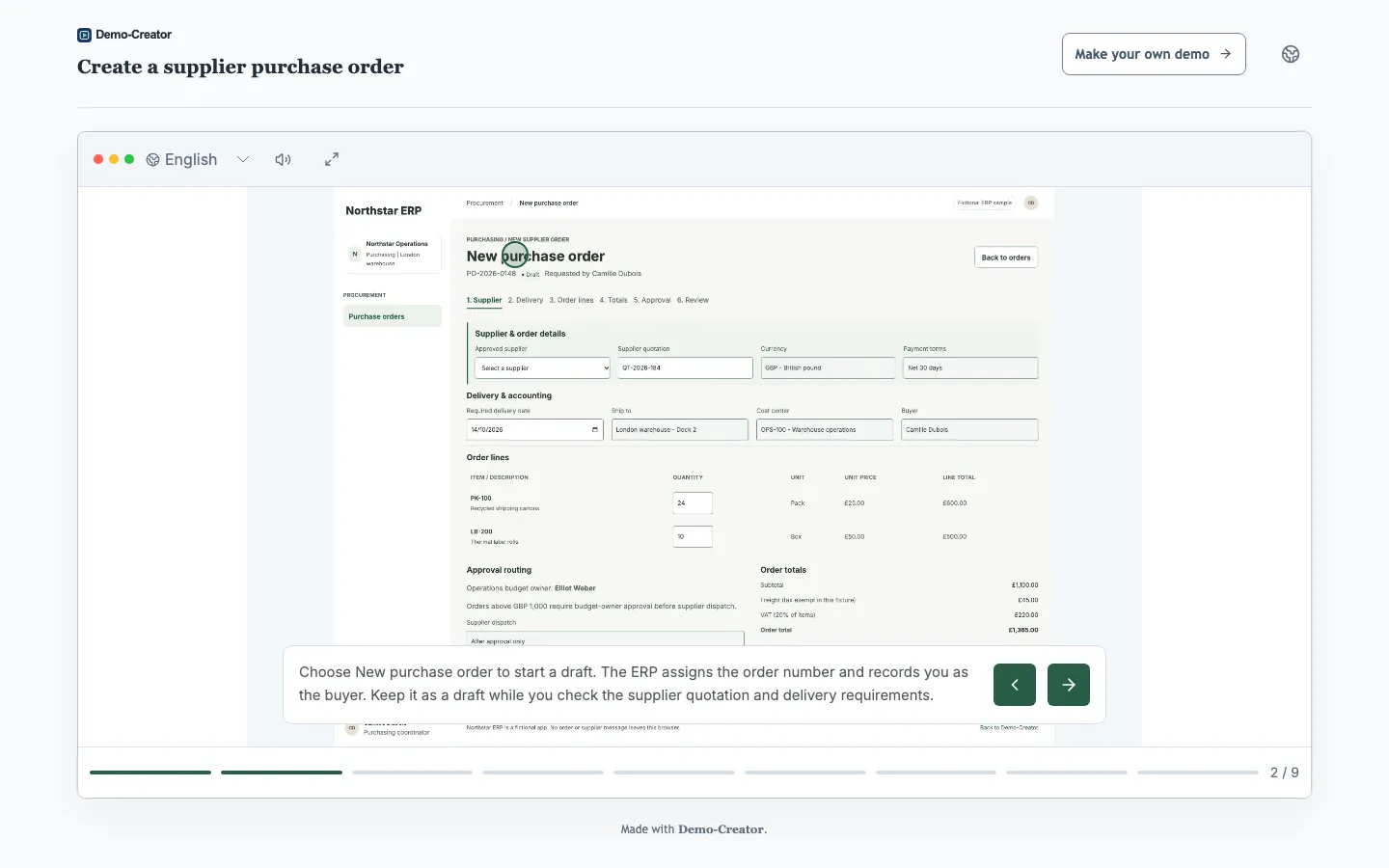
Task: Click the Back to orders button
Action: click(x=1006, y=258)
